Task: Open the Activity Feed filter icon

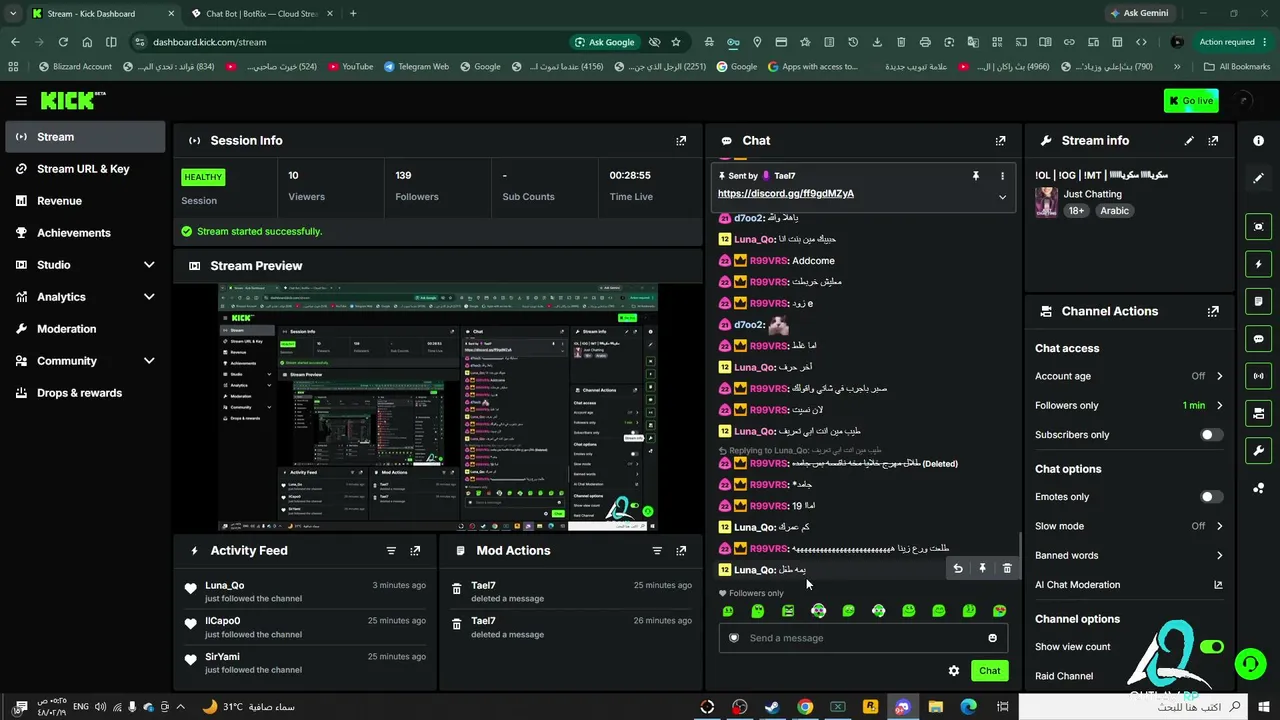Action: coord(391,551)
